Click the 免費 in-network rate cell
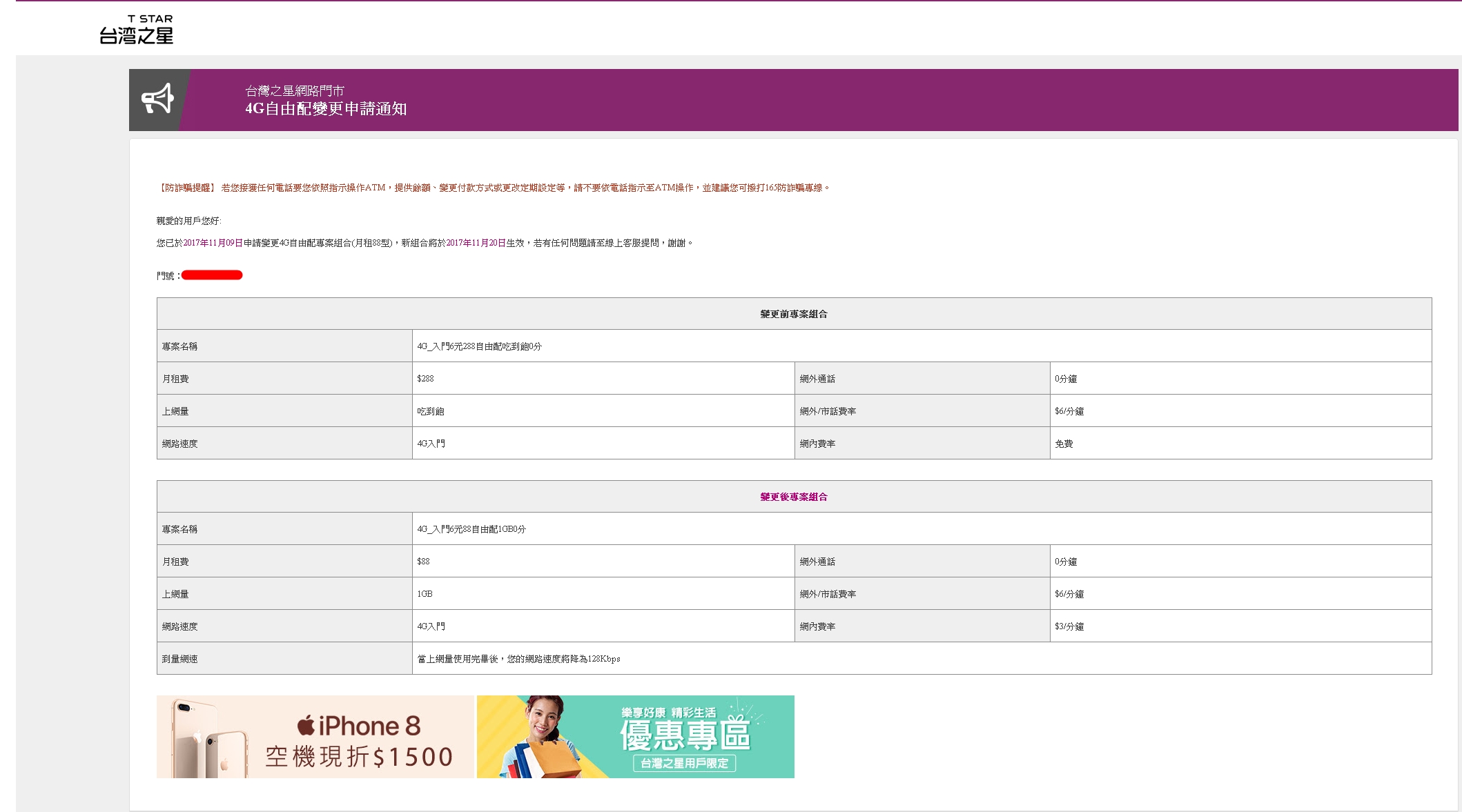Image resolution: width=1462 pixels, height=812 pixels. point(1240,443)
